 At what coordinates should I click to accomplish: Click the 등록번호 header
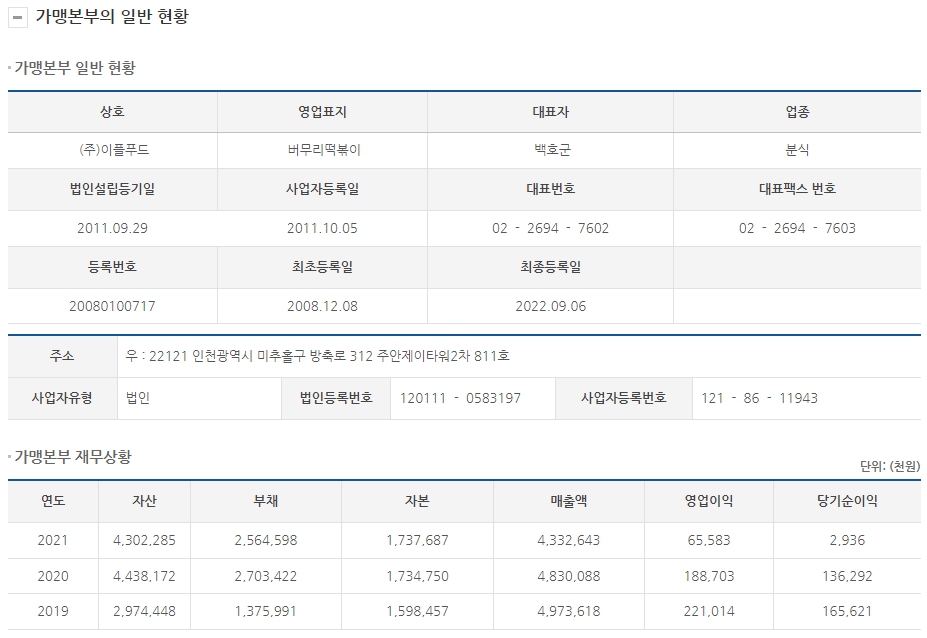[112, 267]
